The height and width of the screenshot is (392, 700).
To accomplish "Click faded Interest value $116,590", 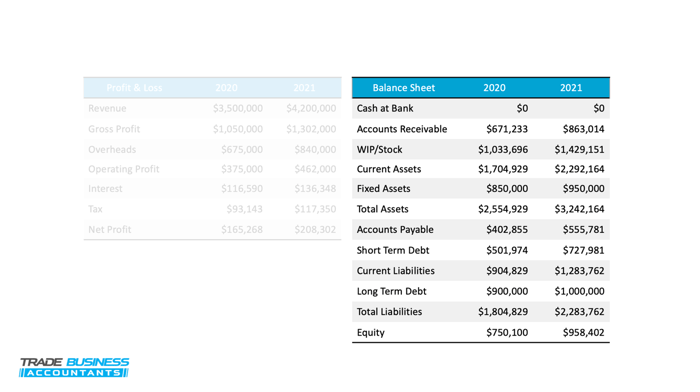I will coord(242,189).
